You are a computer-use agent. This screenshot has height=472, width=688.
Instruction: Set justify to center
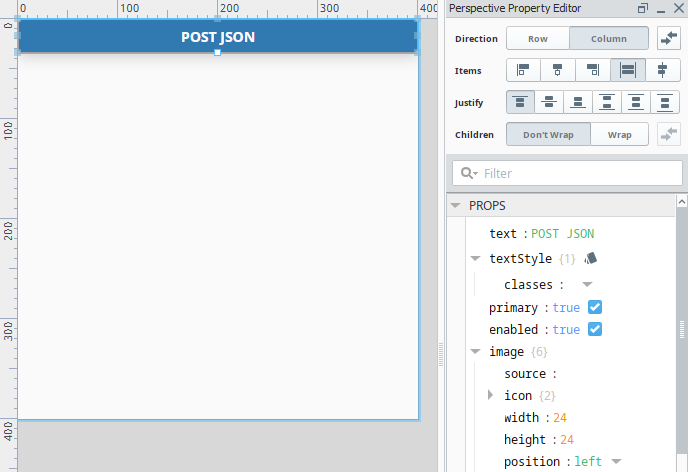coord(549,102)
